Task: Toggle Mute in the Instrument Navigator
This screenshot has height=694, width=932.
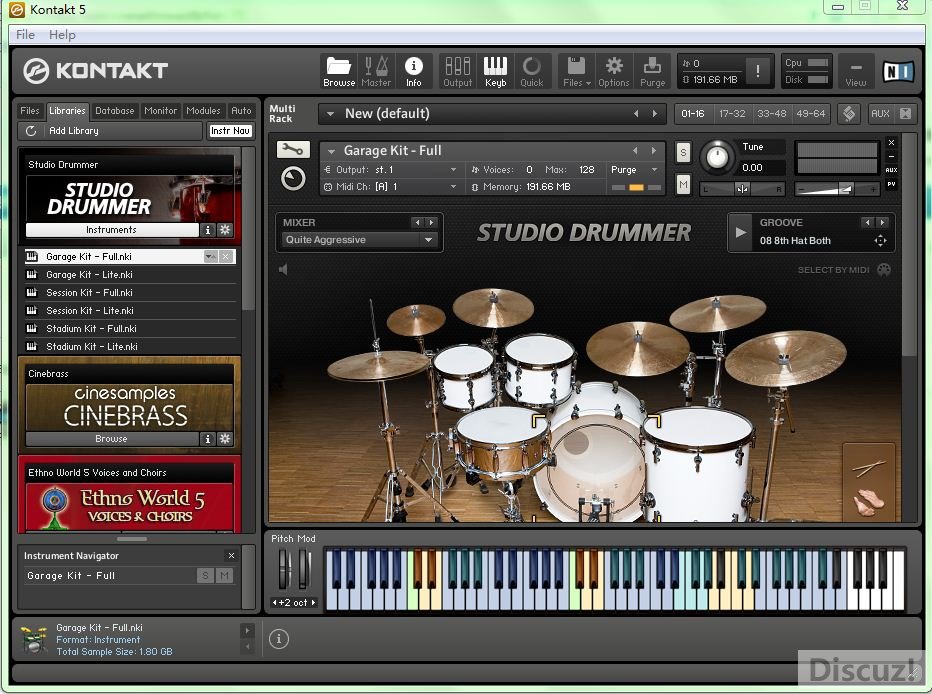Action: 224,575
